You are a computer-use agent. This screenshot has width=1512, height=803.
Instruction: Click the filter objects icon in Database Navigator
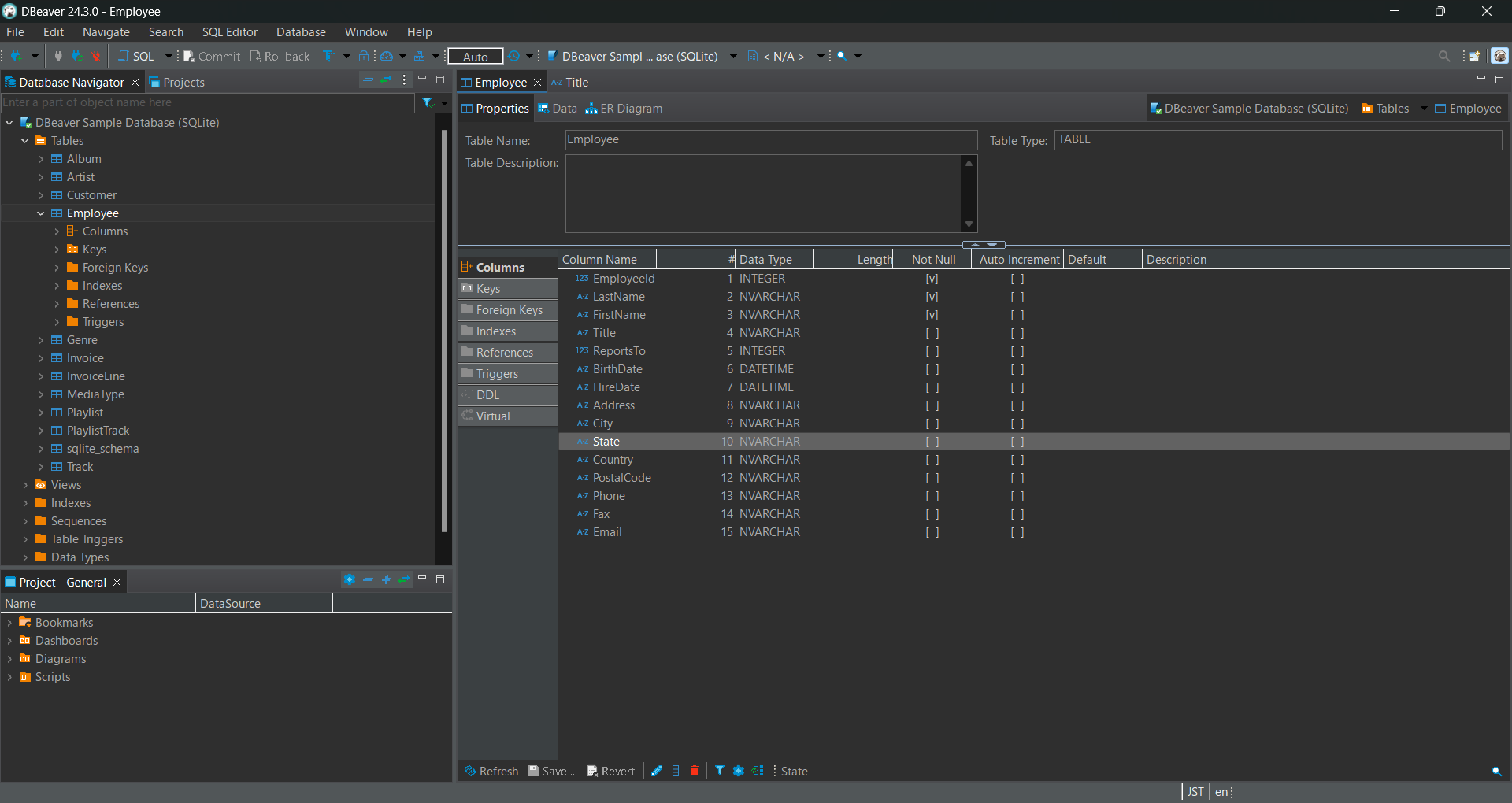pos(427,103)
